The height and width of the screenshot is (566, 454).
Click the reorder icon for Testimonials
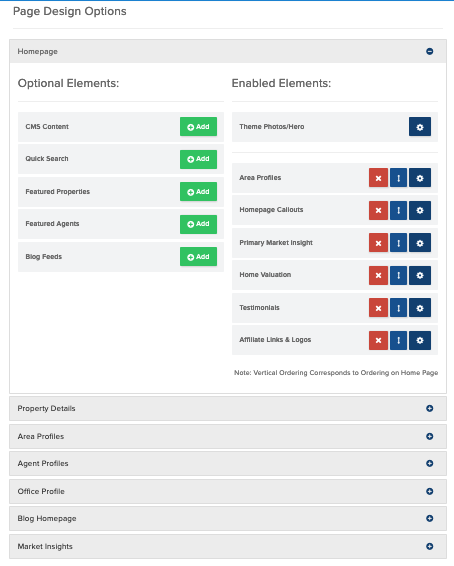398,308
